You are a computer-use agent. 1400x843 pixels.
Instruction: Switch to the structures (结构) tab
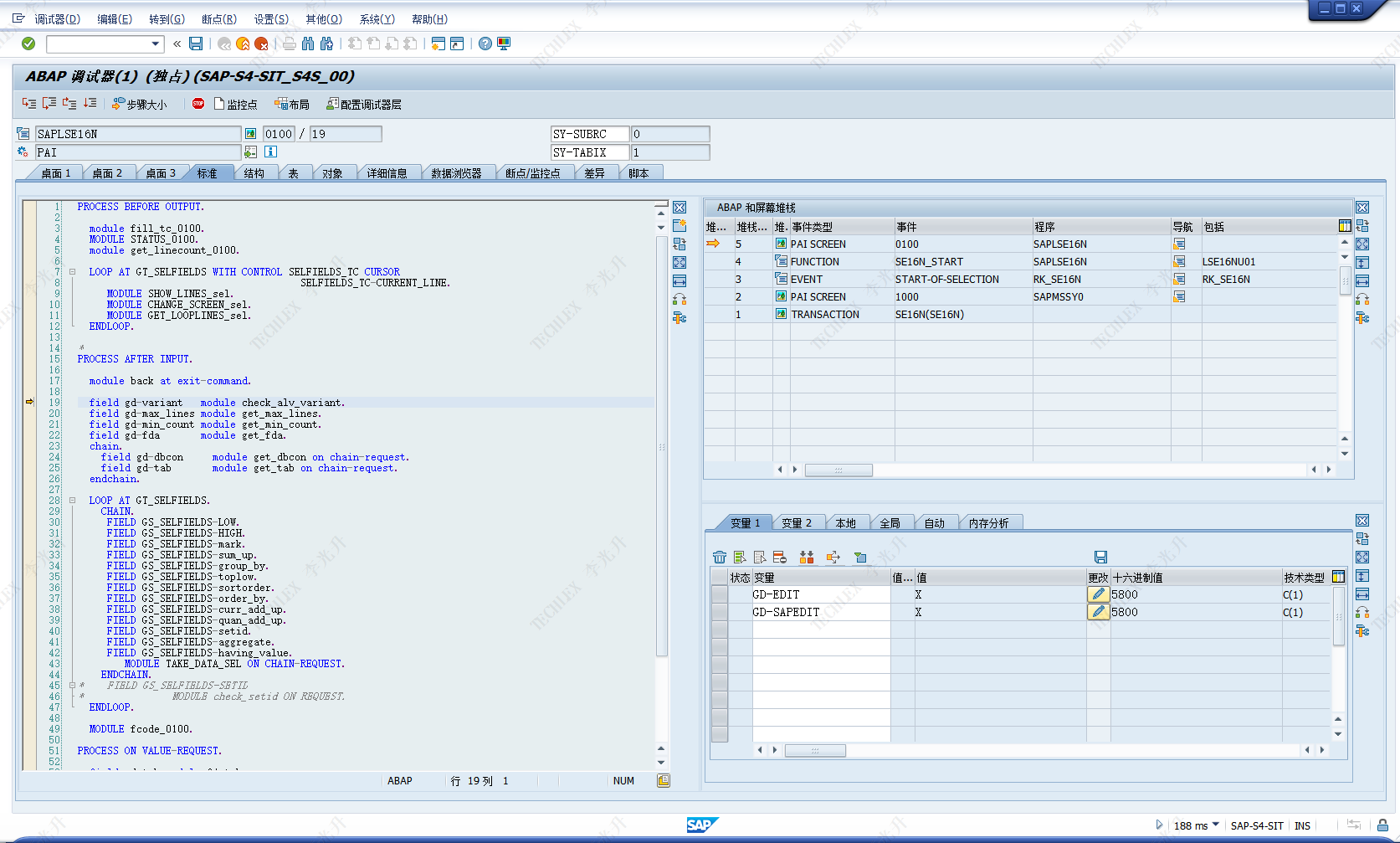point(254,173)
